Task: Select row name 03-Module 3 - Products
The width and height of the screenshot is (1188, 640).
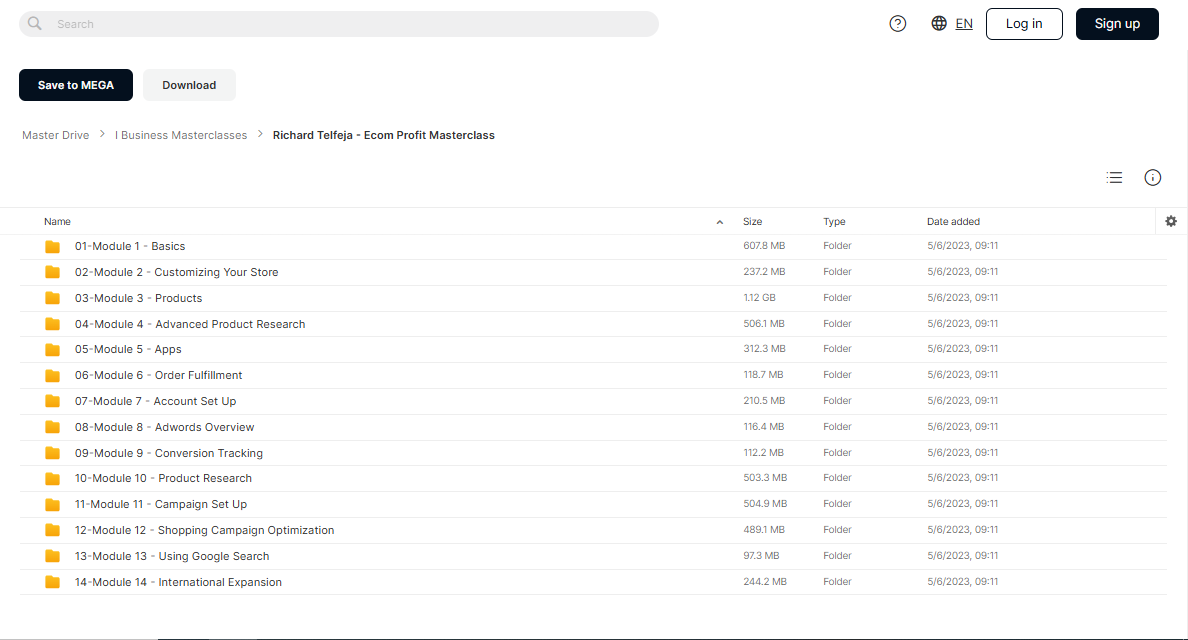Action: coord(139,298)
